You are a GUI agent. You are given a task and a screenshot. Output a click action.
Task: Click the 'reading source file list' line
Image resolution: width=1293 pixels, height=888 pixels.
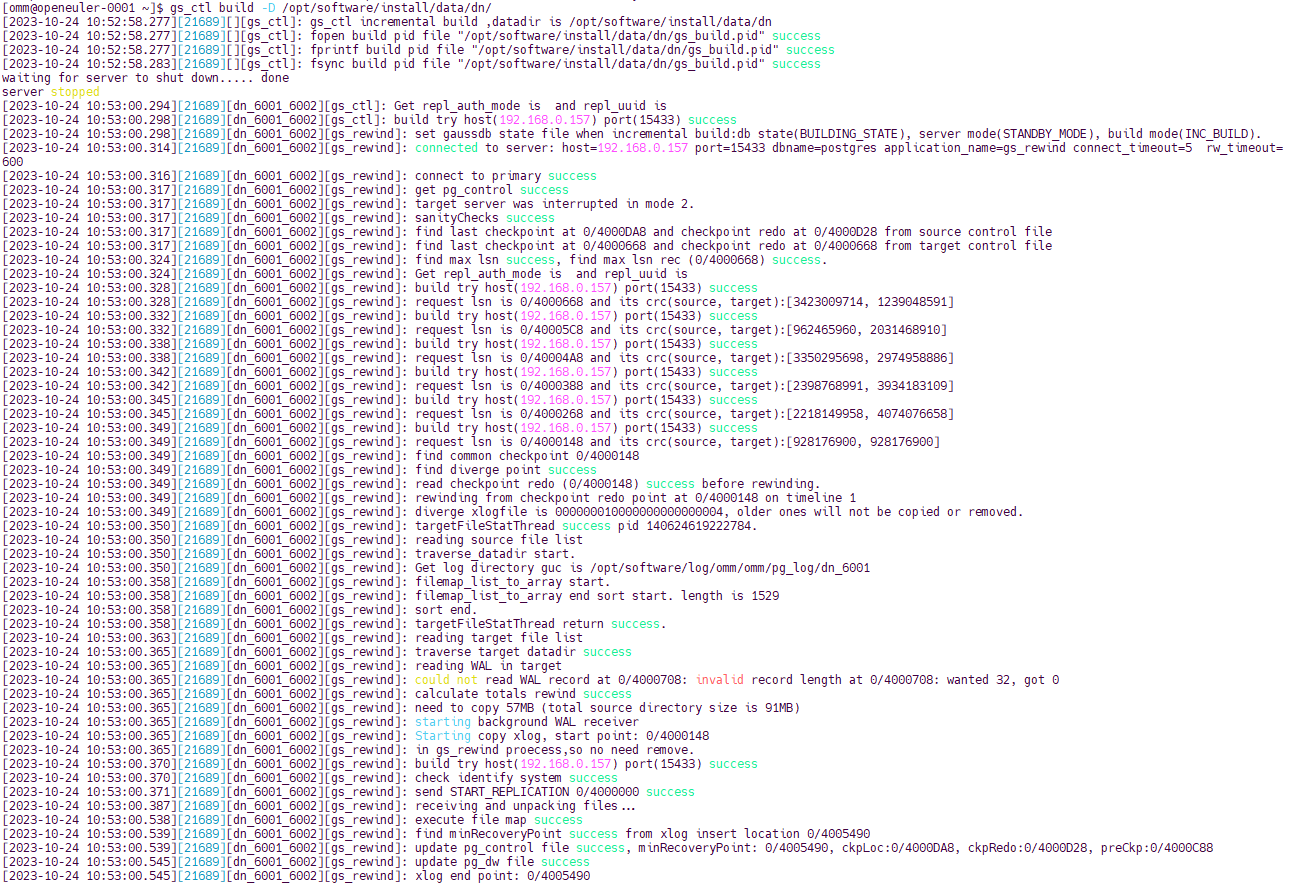point(292,539)
